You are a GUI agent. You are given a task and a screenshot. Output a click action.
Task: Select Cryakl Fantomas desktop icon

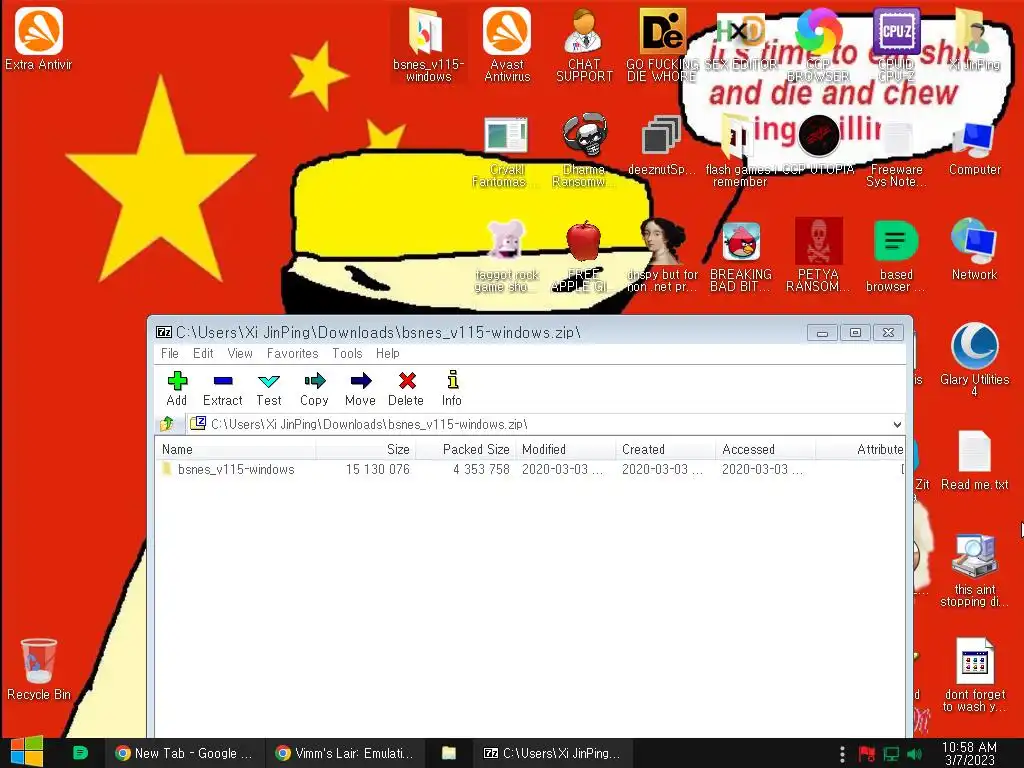click(x=505, y=152)
